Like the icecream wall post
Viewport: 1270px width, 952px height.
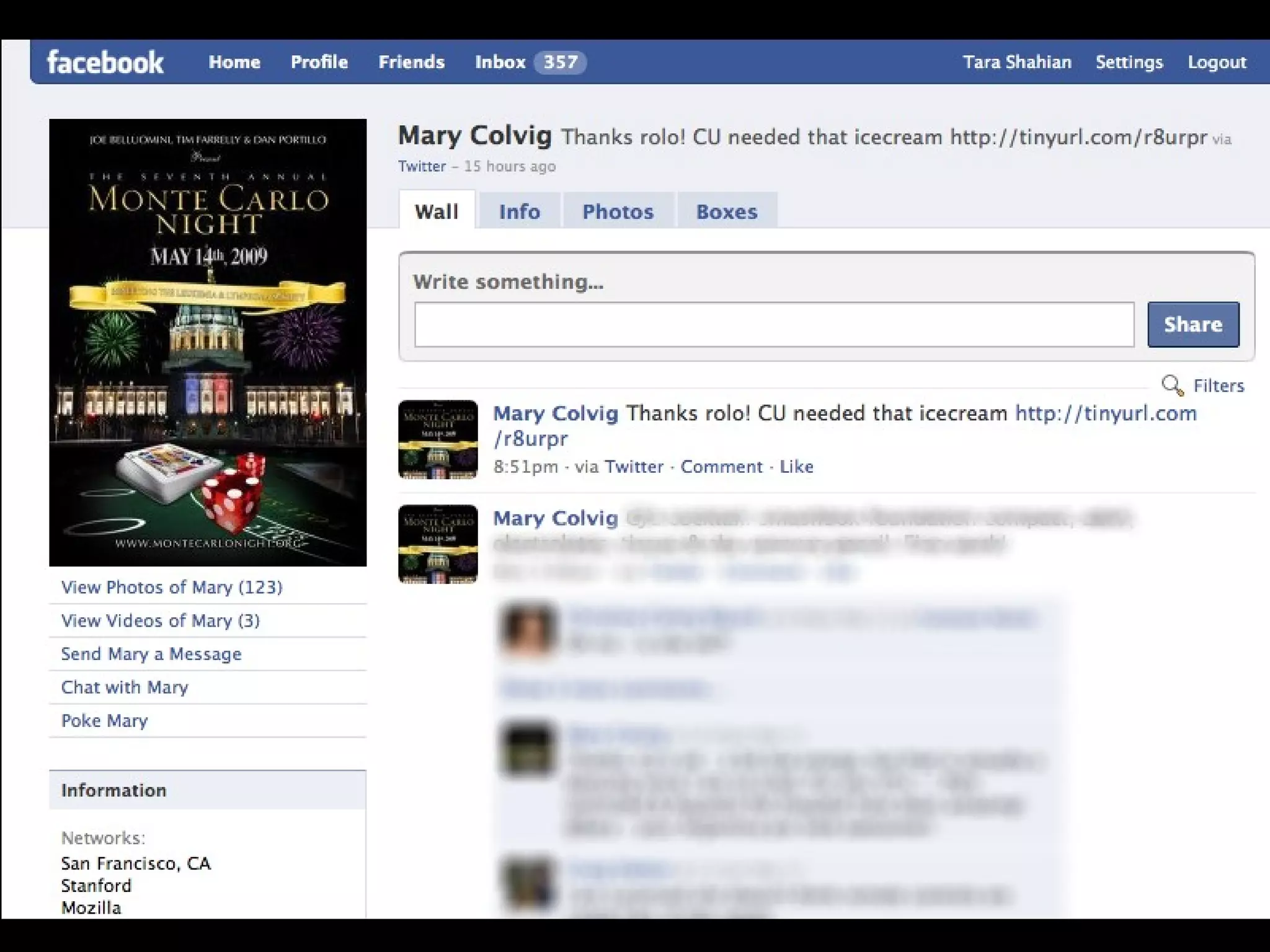tap(796, 467)
